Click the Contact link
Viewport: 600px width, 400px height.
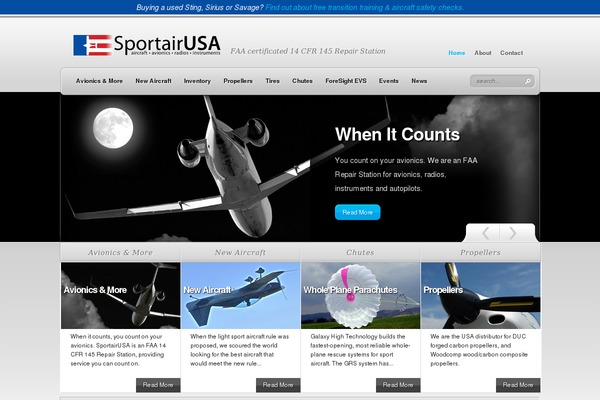[512, 53]
